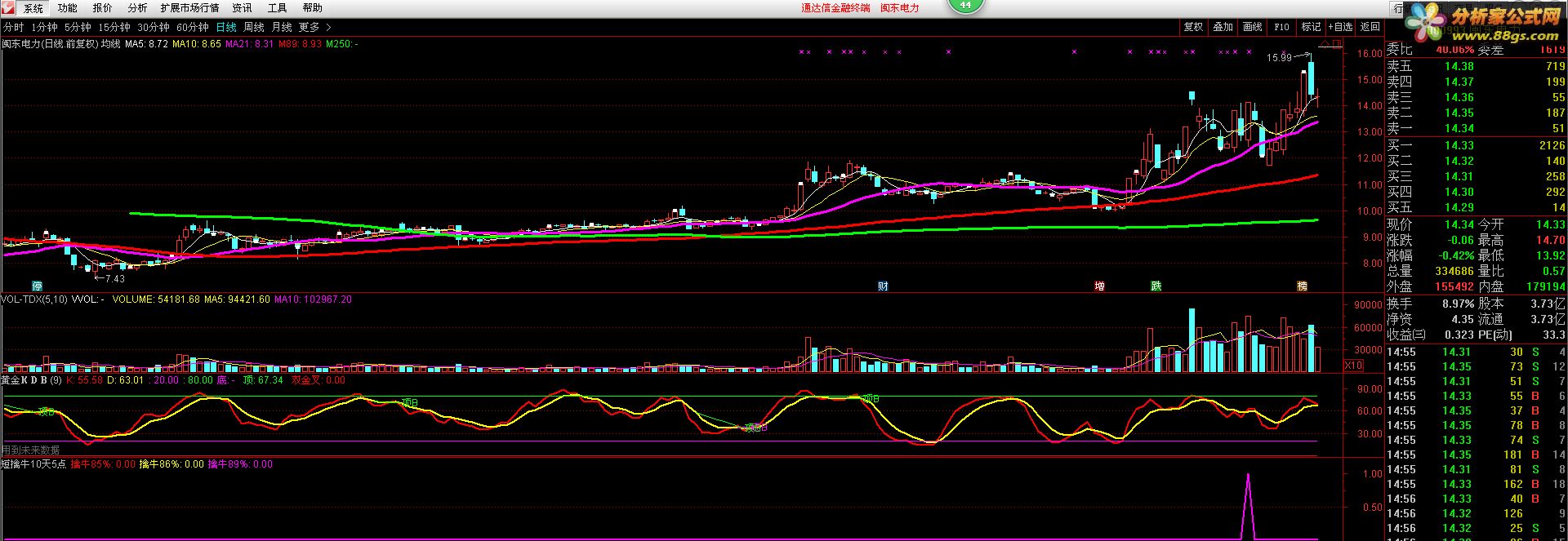This screenshot has width=1568, height=541.
Task: Add stock with +自选 button
Action: coord(1340,27)
